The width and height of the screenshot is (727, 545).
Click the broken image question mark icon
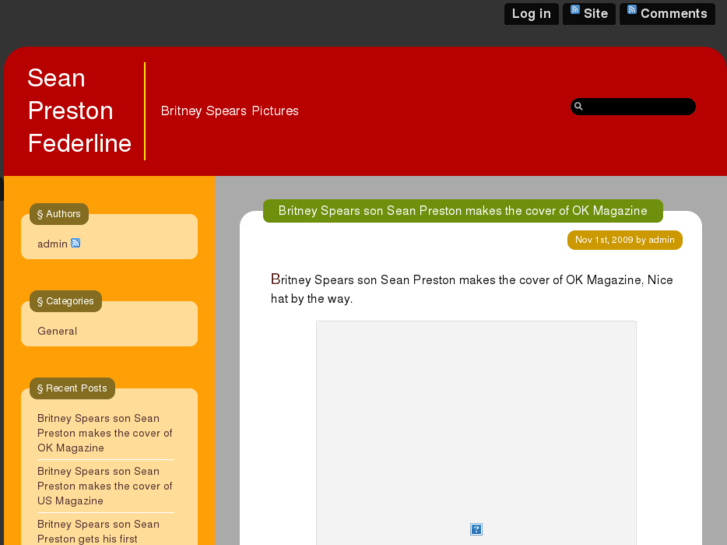(x=476, y=529)
